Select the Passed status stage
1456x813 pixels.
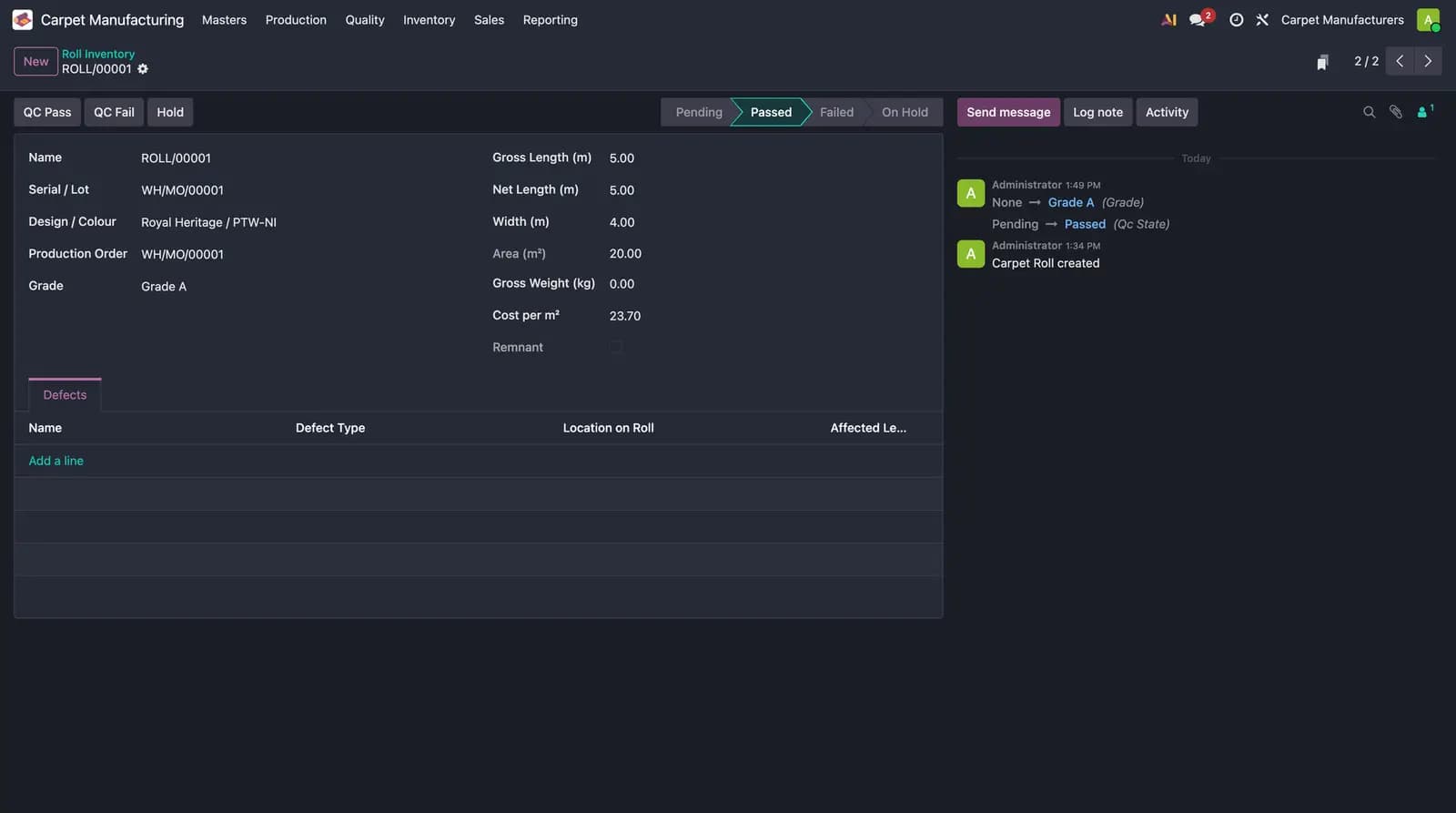coord(771,112)
